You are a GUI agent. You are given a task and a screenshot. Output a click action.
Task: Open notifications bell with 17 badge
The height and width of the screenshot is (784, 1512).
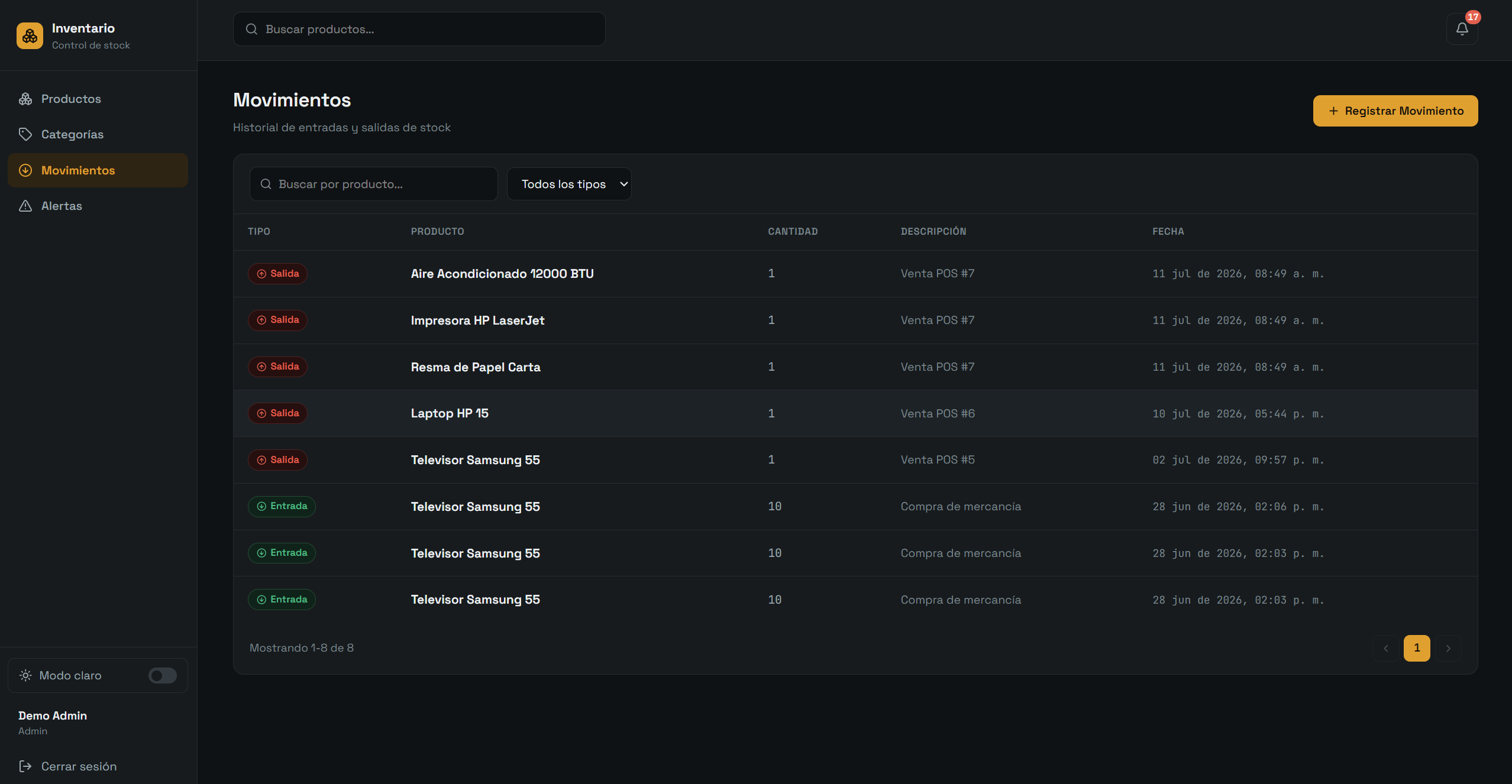(x=1462, y=29)
